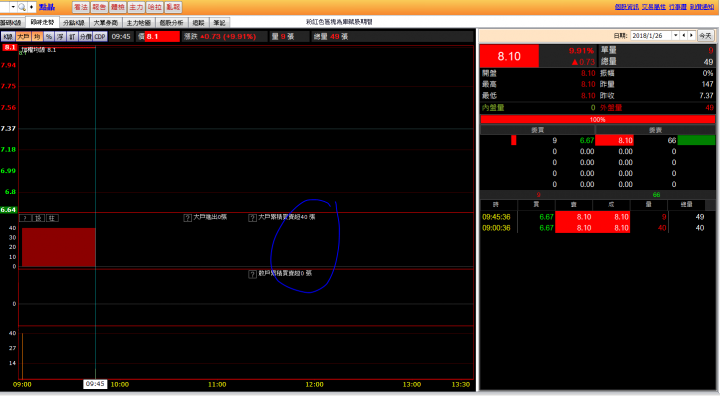Click the 設 settings button in volume panel
720x396 pixels.
click(39, 218)
